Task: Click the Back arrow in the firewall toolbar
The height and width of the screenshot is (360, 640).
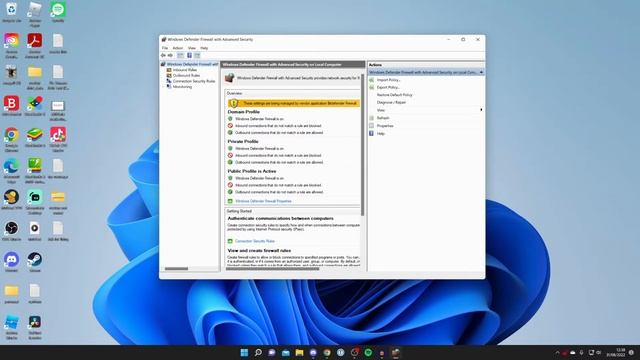Action: click(x=163, y=55)
